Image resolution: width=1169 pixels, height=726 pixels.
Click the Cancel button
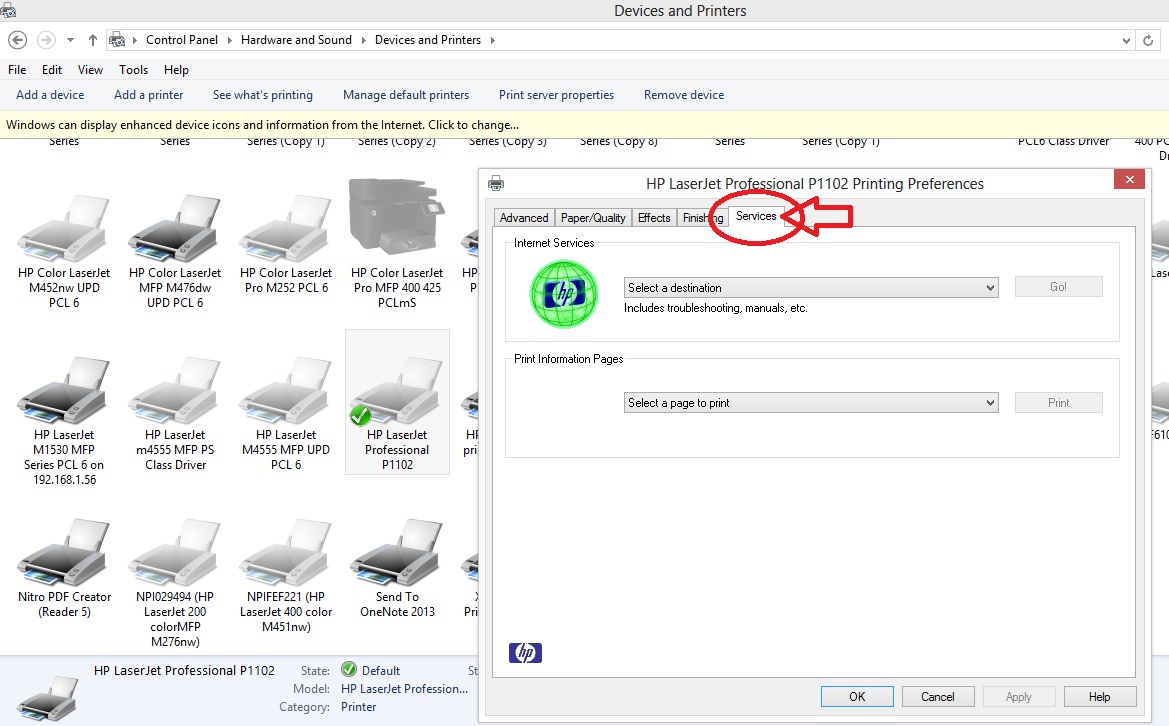[938, 696]
